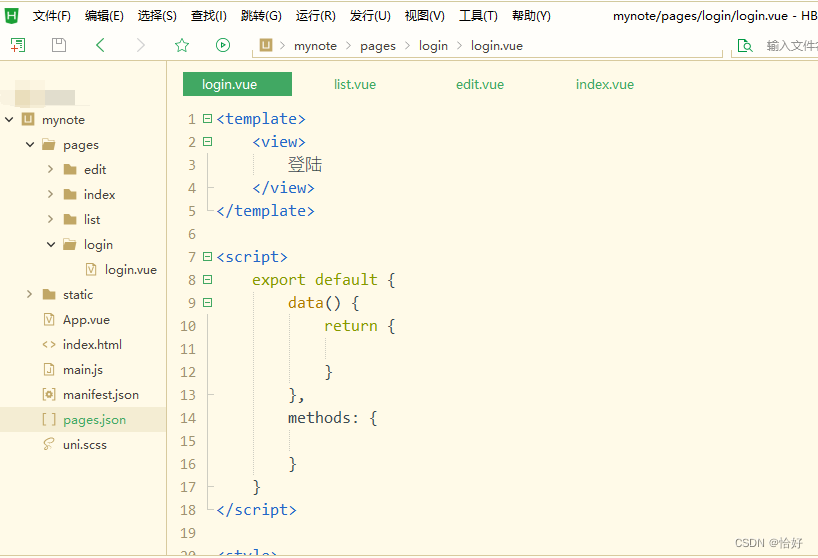Click login.vue in the breadcrumb path
Viewport: 818px width, 558px height.
[x=497, y=46]
